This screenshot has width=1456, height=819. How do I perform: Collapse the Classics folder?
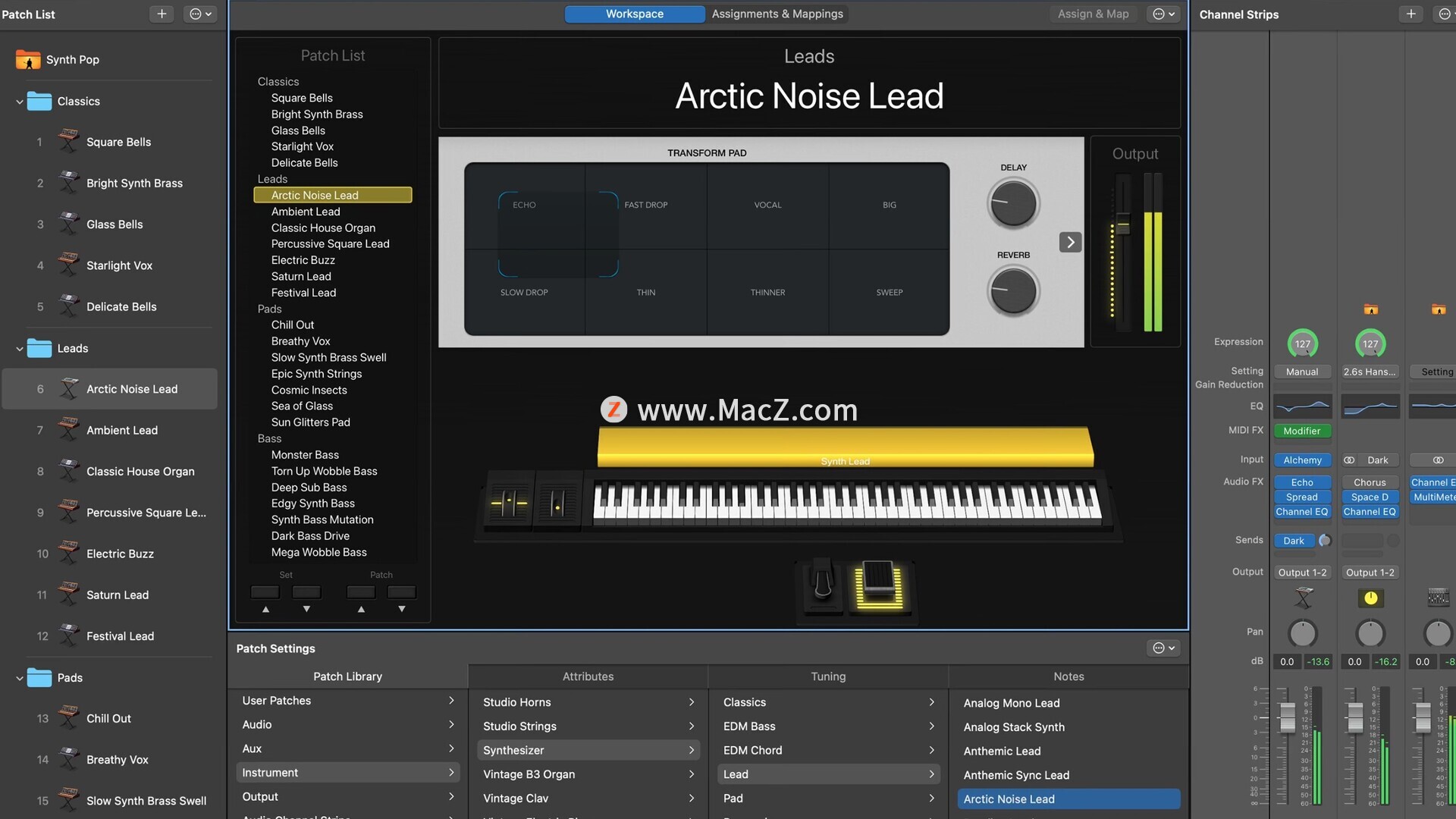(19, 102)
